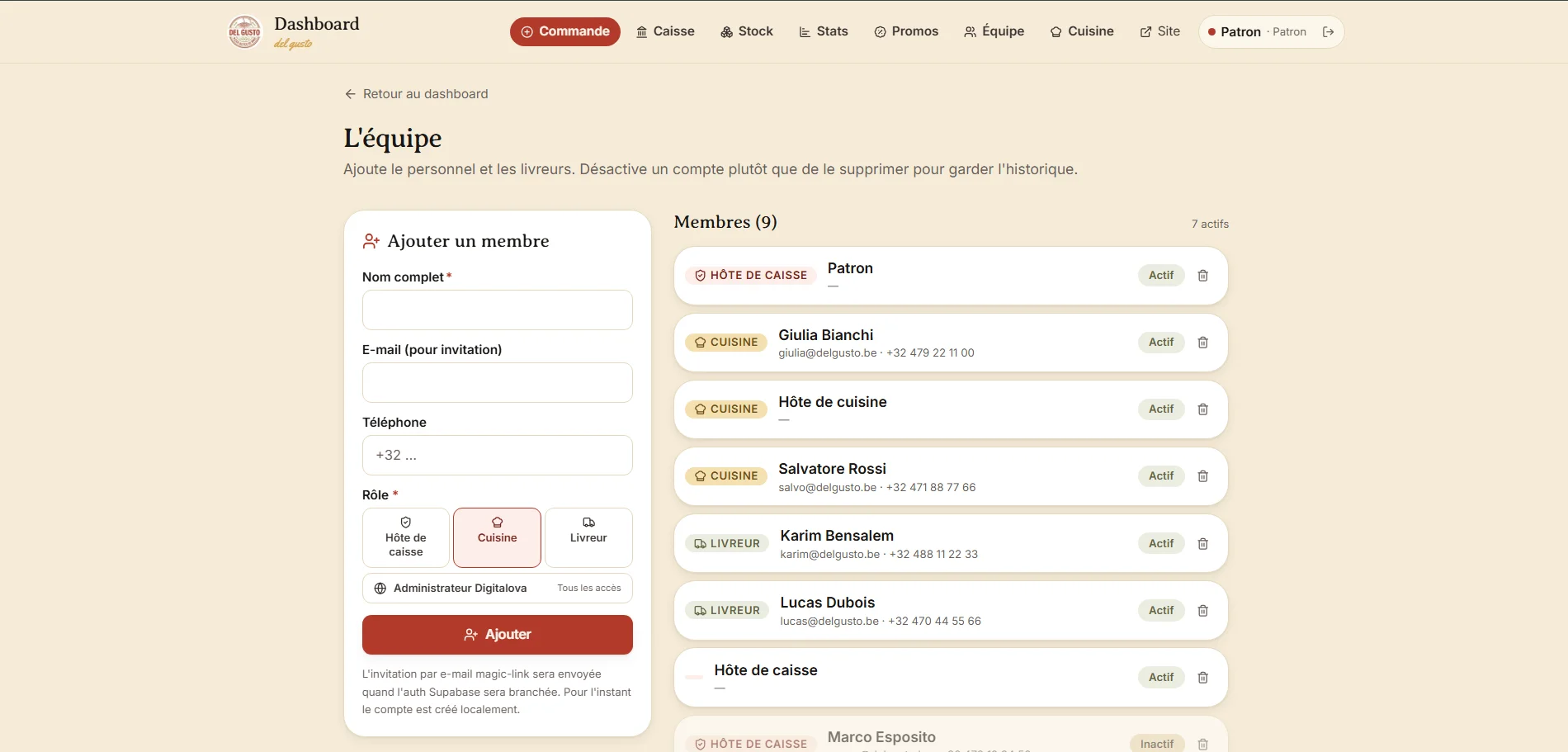Image resolution: width=1568 pixels, height=752 pixels.
Task: Open the Stats page
Action: (824, 31)
